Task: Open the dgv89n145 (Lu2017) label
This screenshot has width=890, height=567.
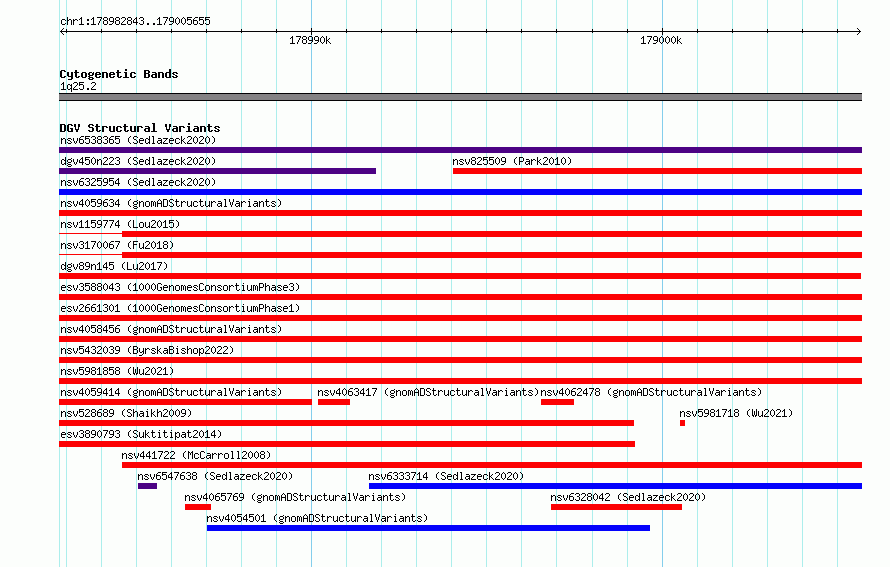Action: (114, 266)
